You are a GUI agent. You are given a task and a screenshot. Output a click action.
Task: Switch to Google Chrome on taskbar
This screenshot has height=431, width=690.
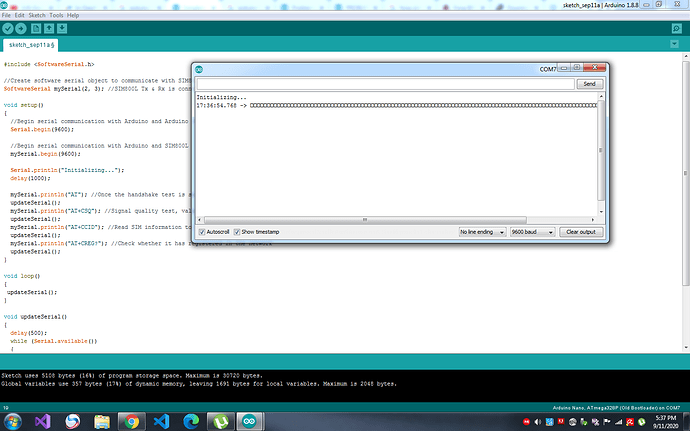pos(132,421)
